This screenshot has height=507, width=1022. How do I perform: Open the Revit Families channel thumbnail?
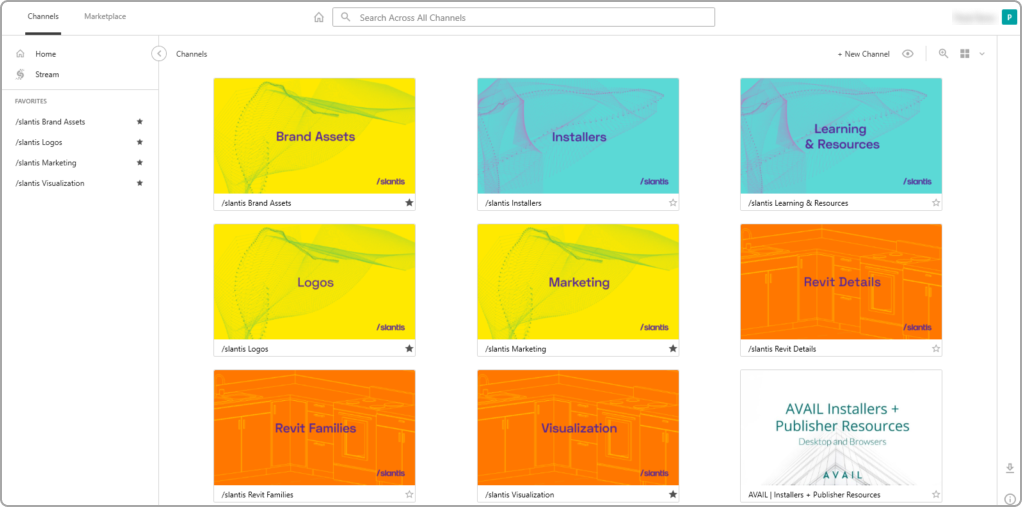tap(315, 428)
